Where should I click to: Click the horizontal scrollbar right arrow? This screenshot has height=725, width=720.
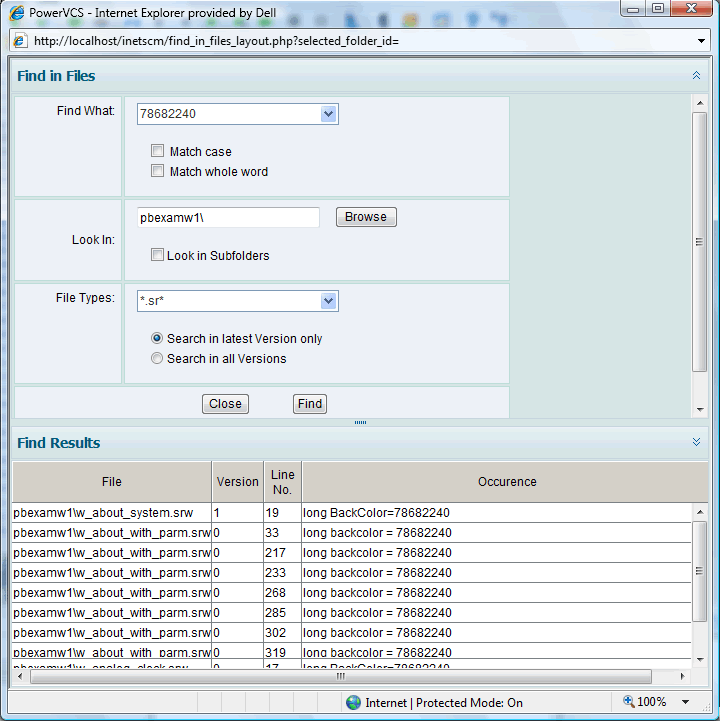pos(683,676)
